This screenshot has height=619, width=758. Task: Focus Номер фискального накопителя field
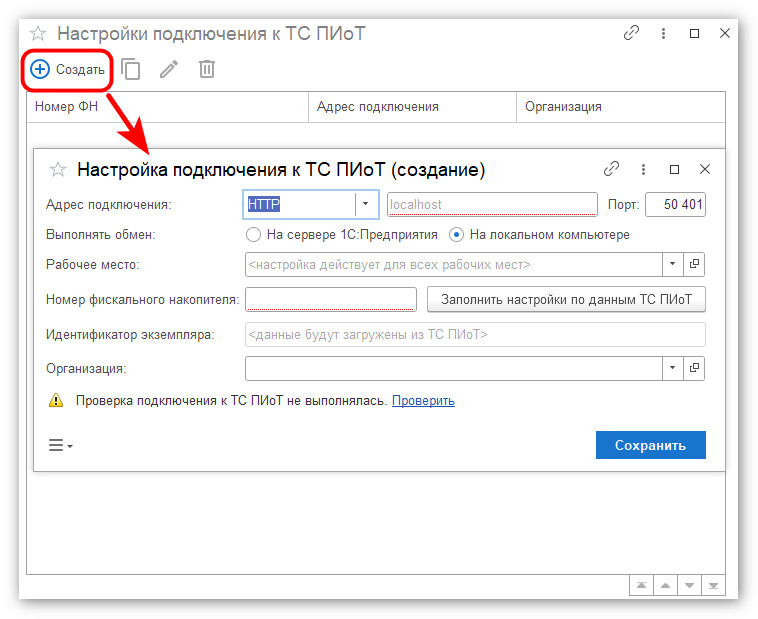coord(331,299)
